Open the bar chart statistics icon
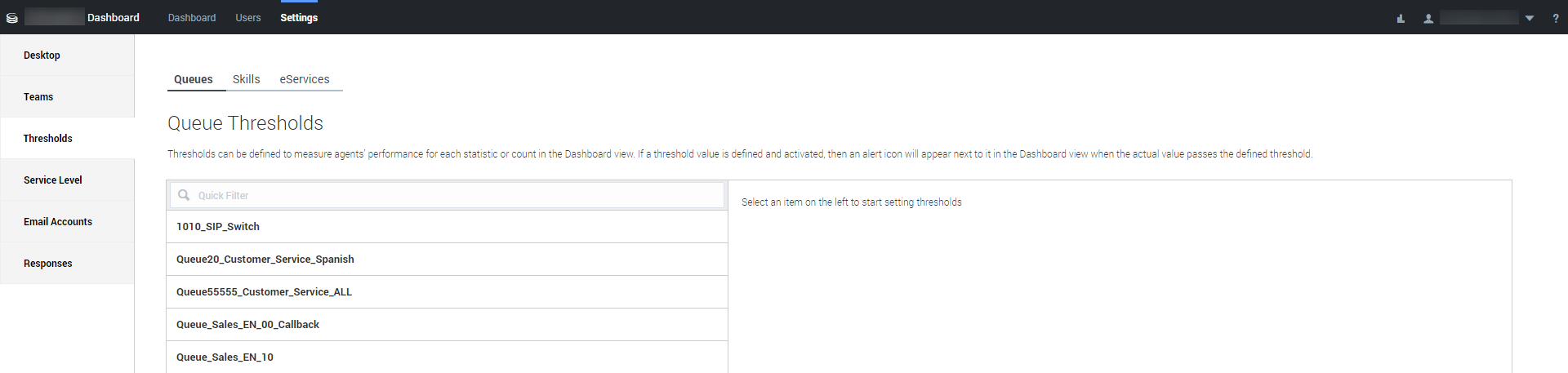1568x373 pixels. point(1401,18)
